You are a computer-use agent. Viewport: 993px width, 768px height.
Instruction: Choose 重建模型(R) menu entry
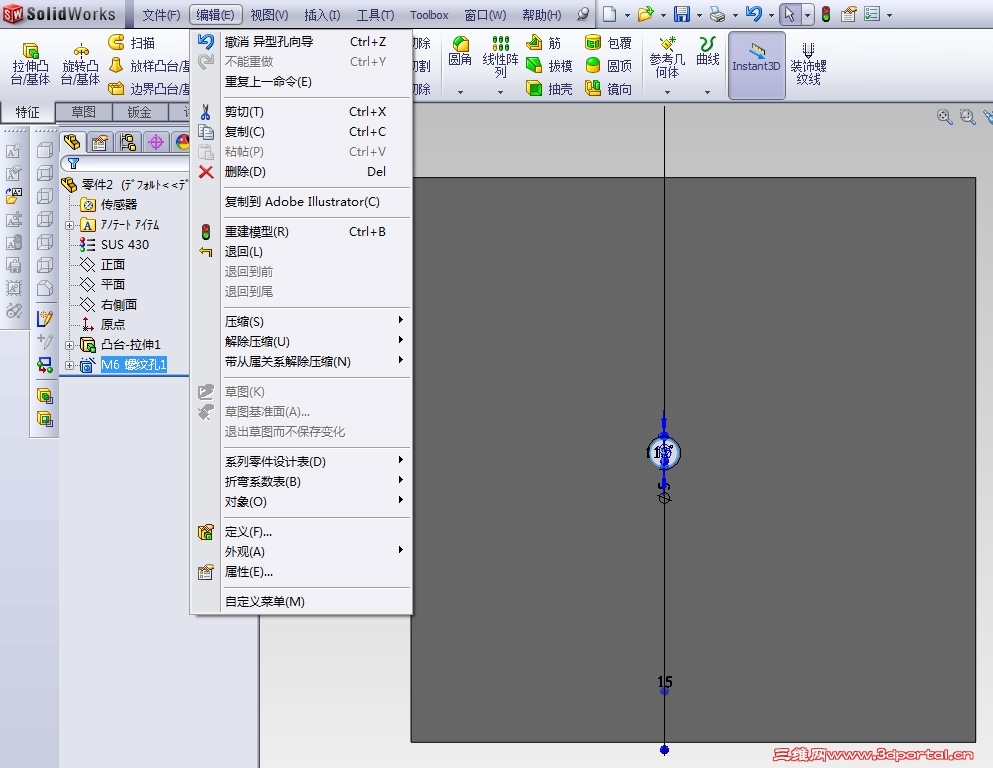click(x=301, y=232)
